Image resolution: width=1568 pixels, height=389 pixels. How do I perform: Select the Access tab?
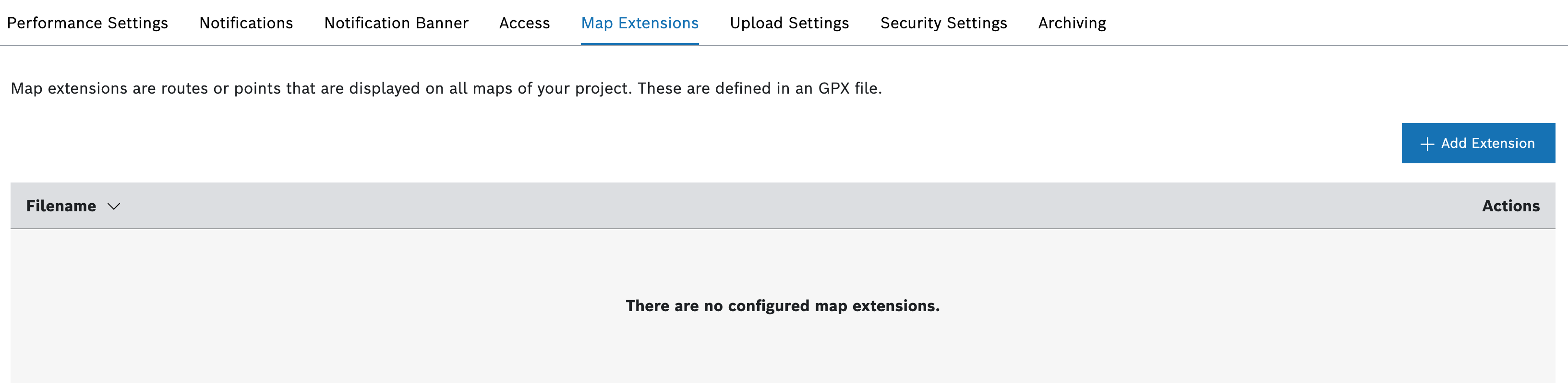coord(524,23)
